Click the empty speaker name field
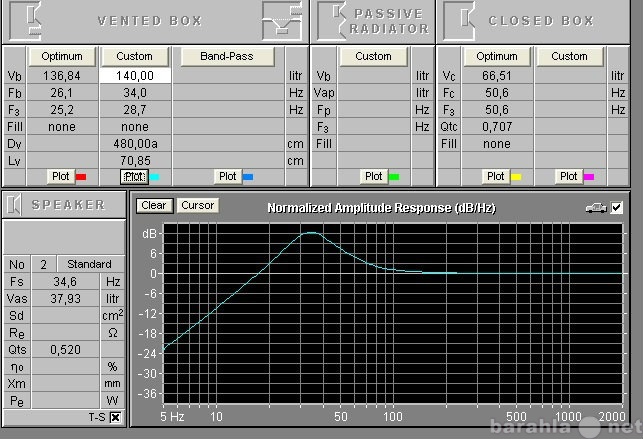The height and width of the screenshot is (439, 643). coord(64,237)
